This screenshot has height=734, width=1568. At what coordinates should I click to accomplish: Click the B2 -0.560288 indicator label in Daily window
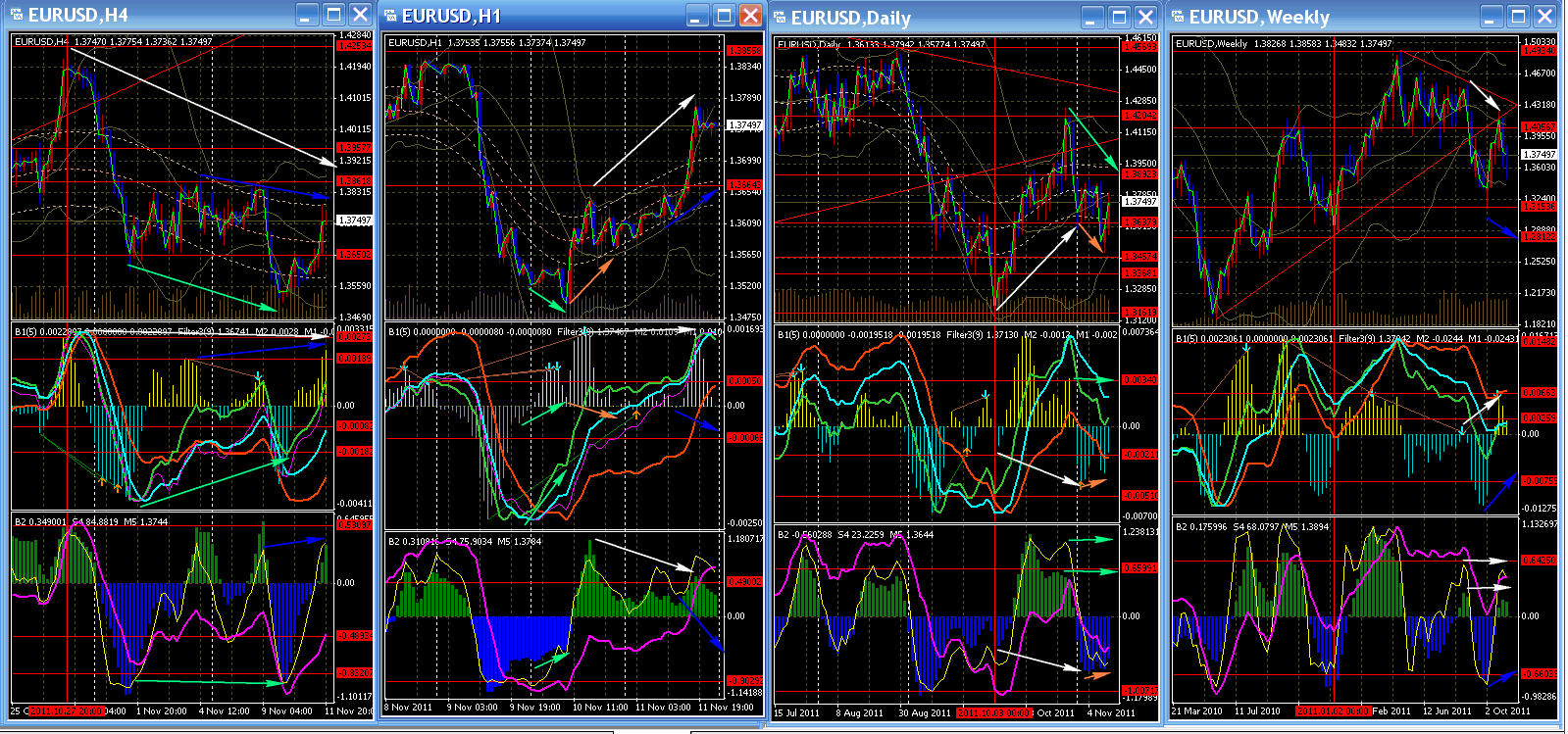(805, 535)
